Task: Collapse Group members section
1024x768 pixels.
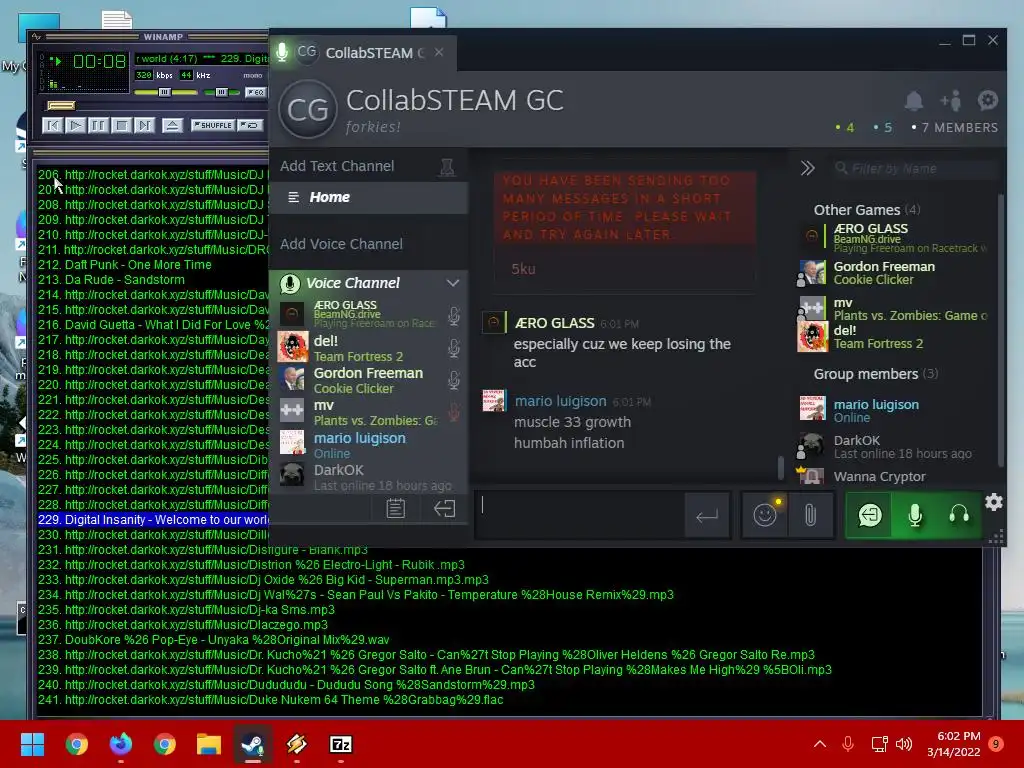Action: click(875, 374)
